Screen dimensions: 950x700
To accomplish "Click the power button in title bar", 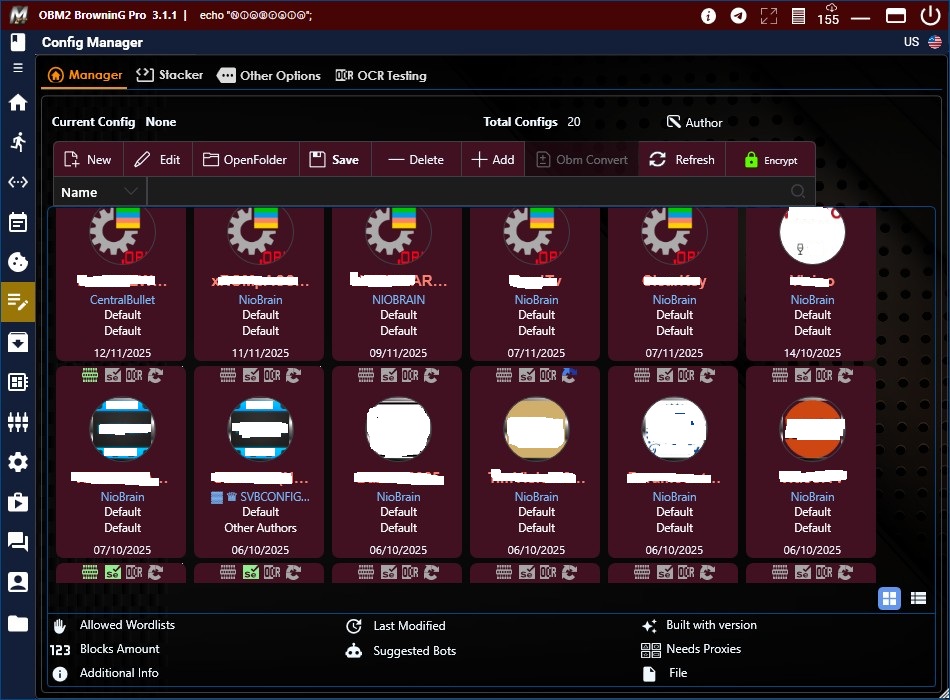I will coord(930,15).
